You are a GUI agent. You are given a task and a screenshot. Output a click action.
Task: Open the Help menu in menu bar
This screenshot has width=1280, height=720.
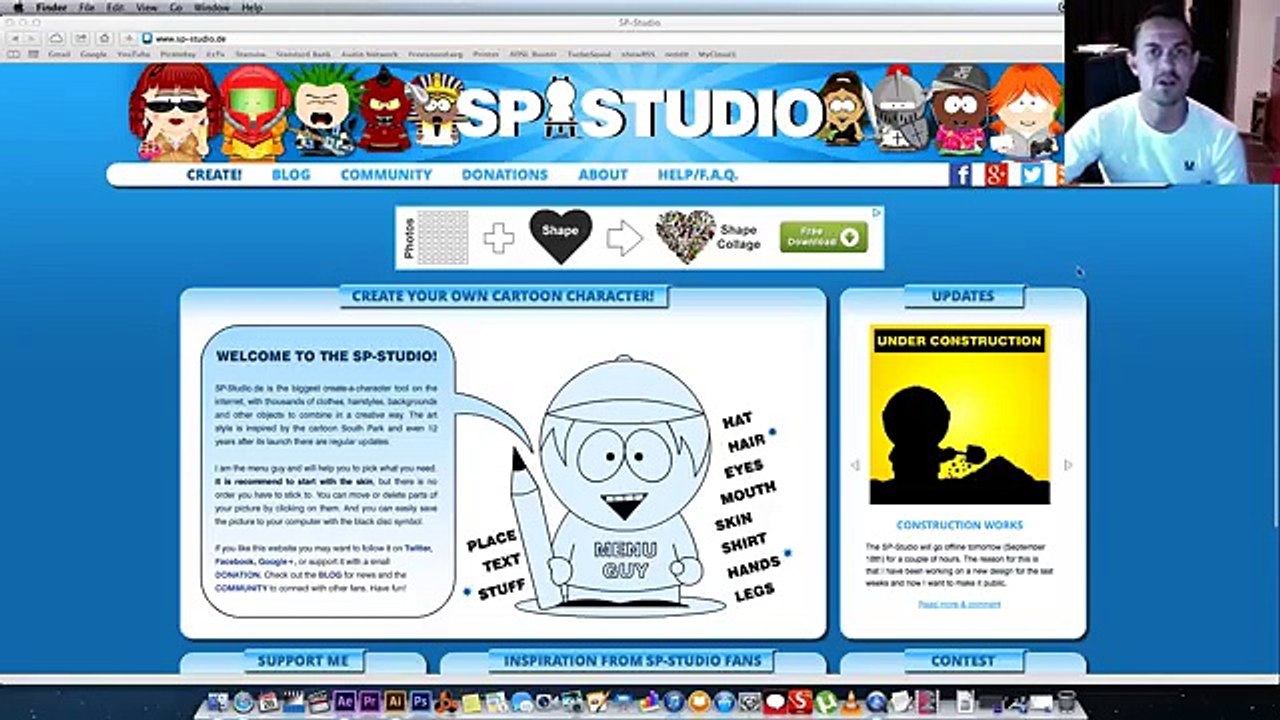(x=252, y=7)
